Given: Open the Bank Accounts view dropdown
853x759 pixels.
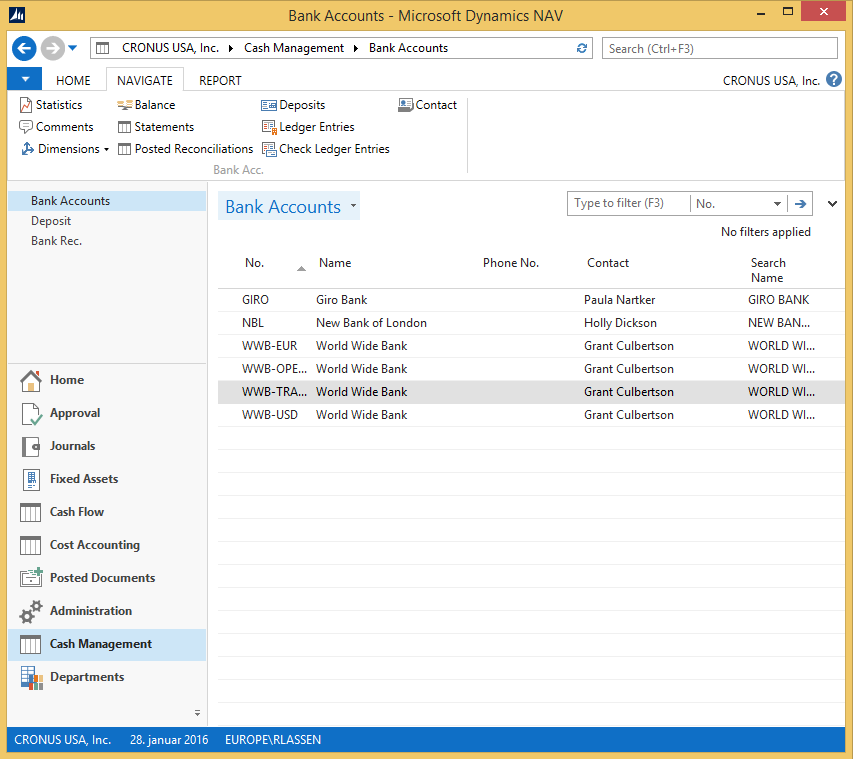Looking at the screenshot, I should tap(353, 207).
